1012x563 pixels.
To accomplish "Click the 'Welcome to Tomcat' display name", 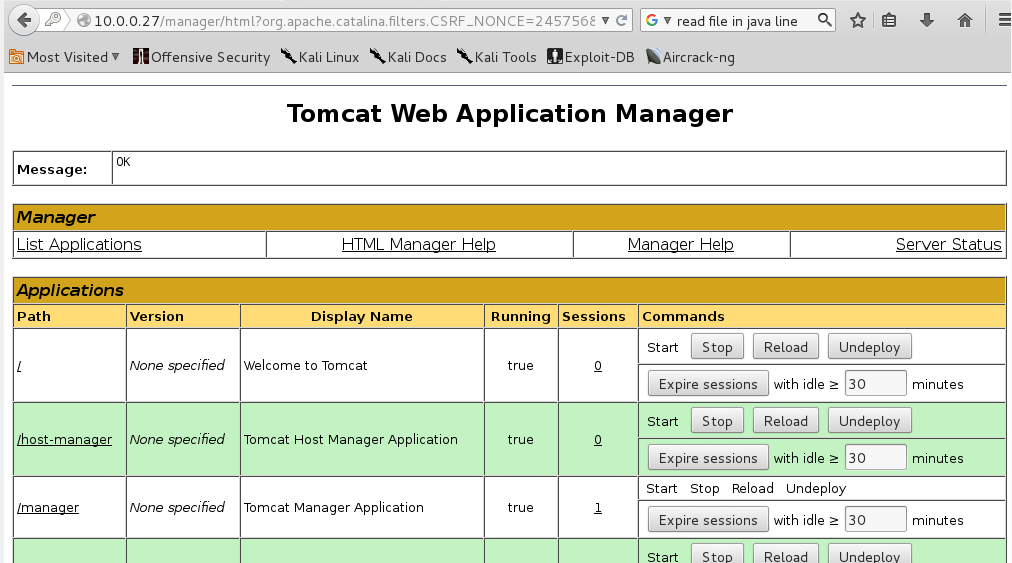I will coord(305,365).
